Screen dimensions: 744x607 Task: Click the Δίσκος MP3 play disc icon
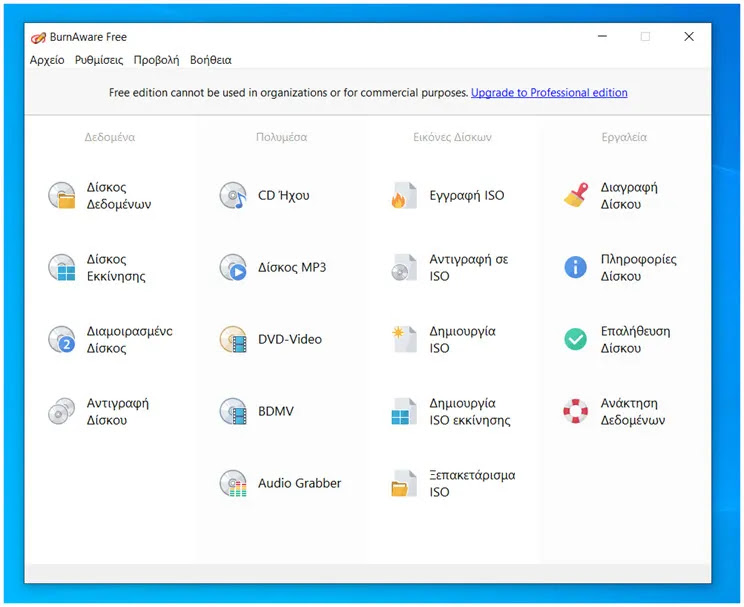coord(233,268)
